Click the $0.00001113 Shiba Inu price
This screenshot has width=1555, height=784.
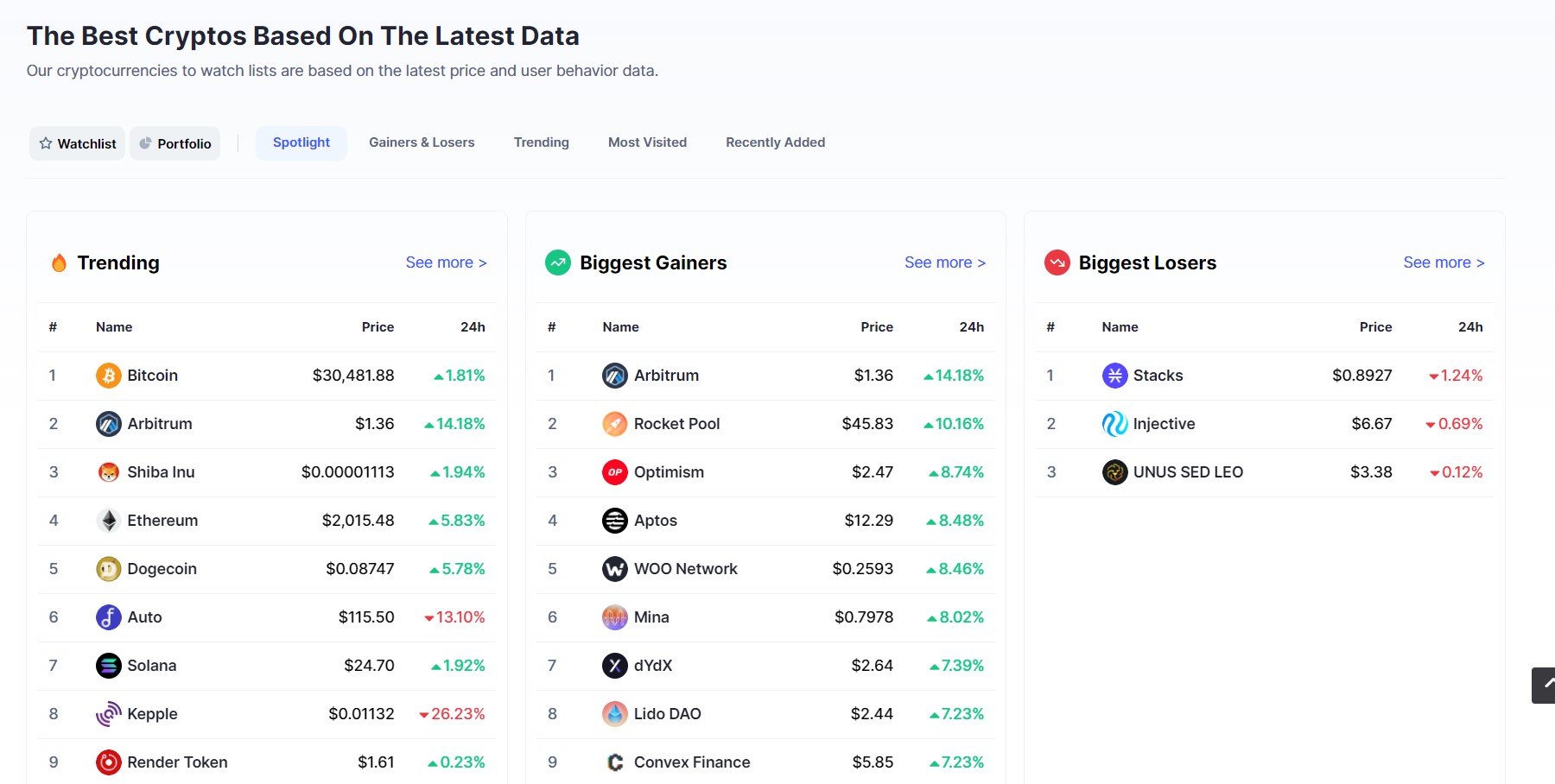(348, 472)
